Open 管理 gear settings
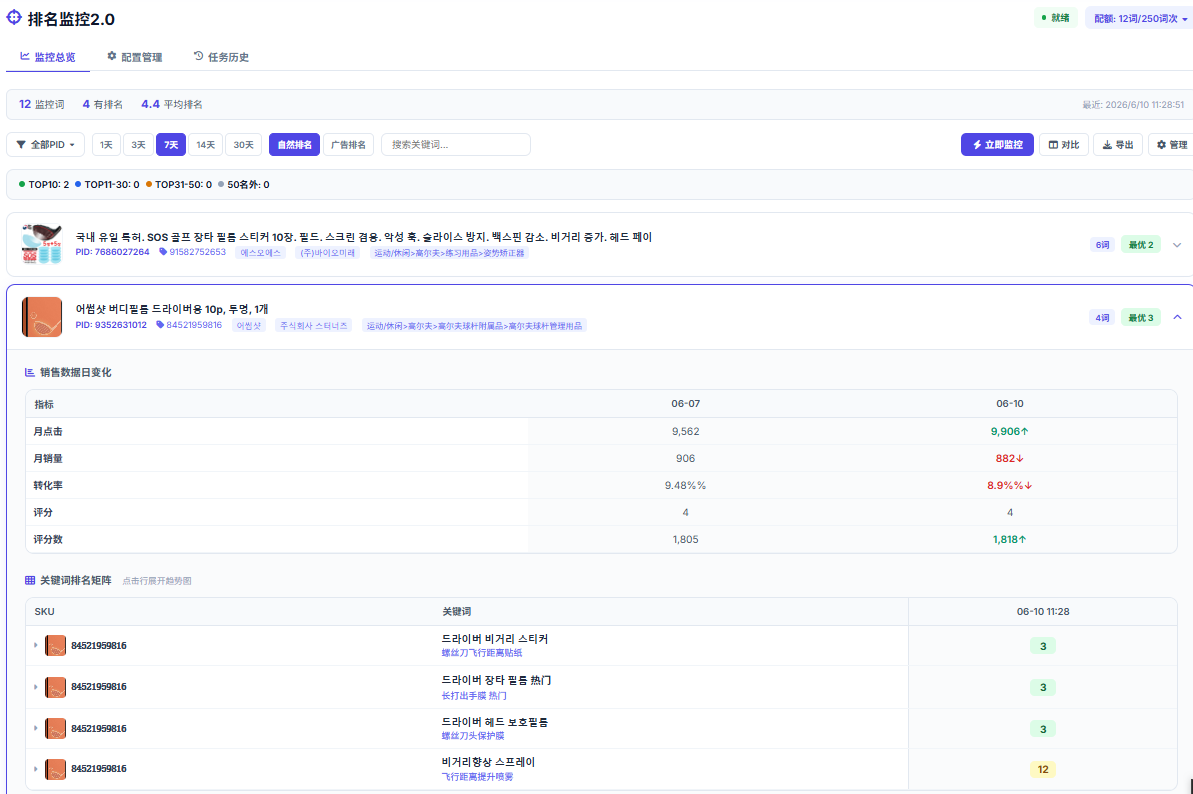Screen dimensions: 1193x794 point(1172,145)
